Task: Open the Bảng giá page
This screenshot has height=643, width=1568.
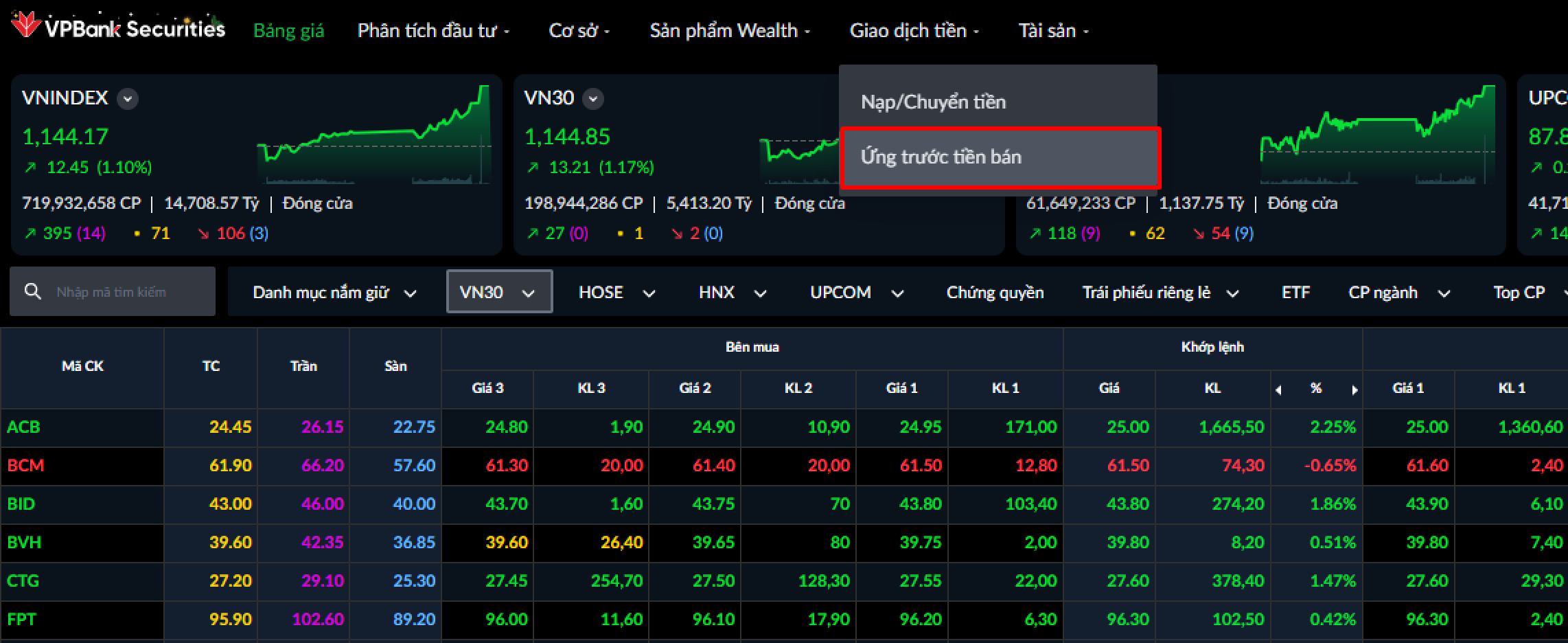Action: tap(288, 31)
